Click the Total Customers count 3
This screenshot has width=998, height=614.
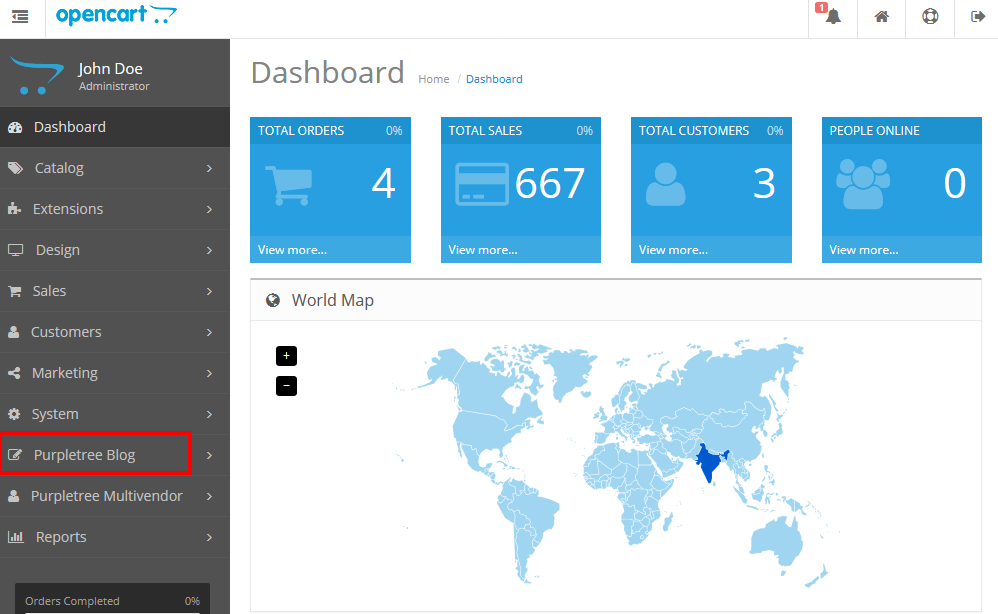point(764,183)
